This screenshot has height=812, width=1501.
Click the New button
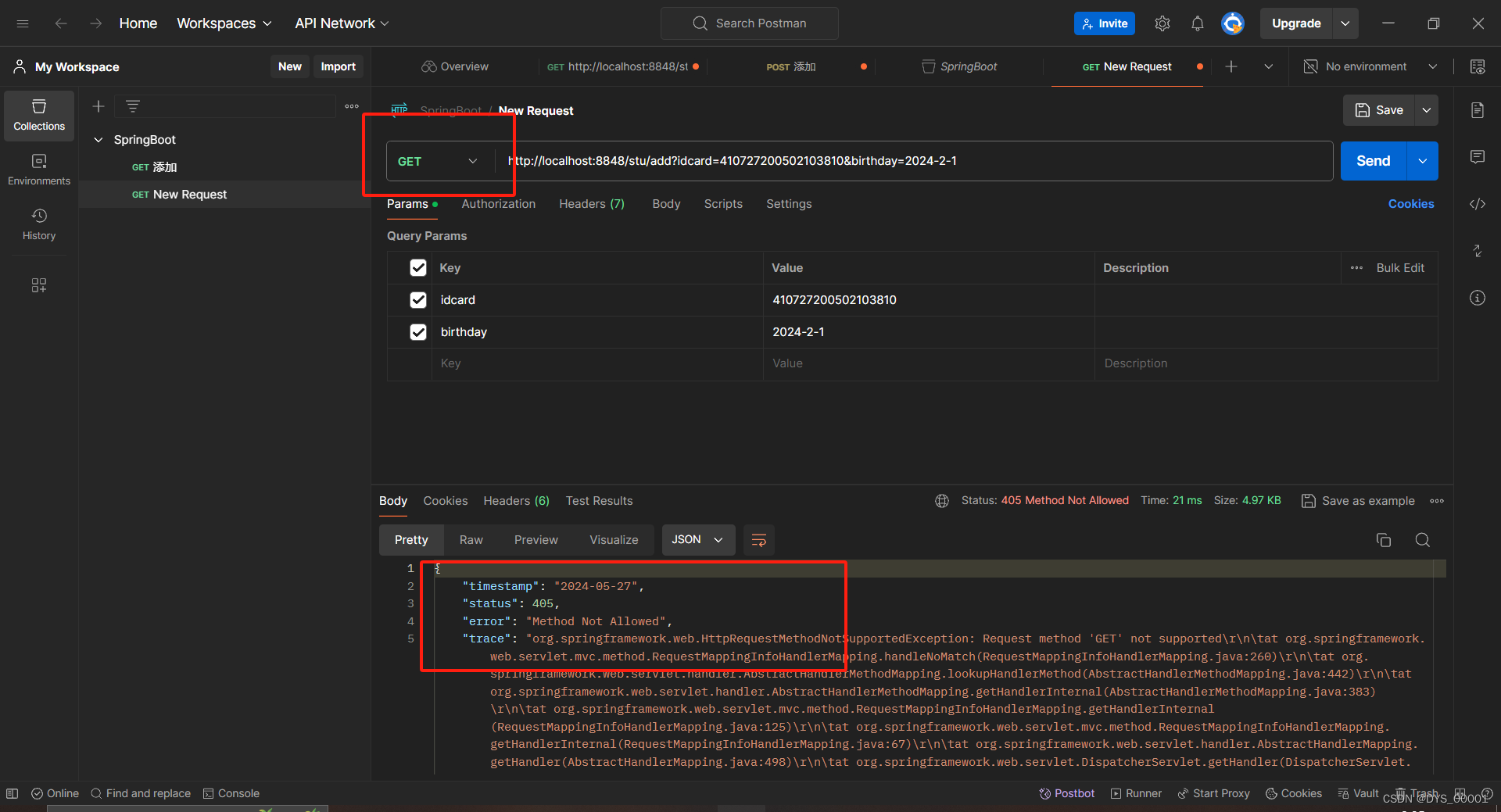pos(290,66)
